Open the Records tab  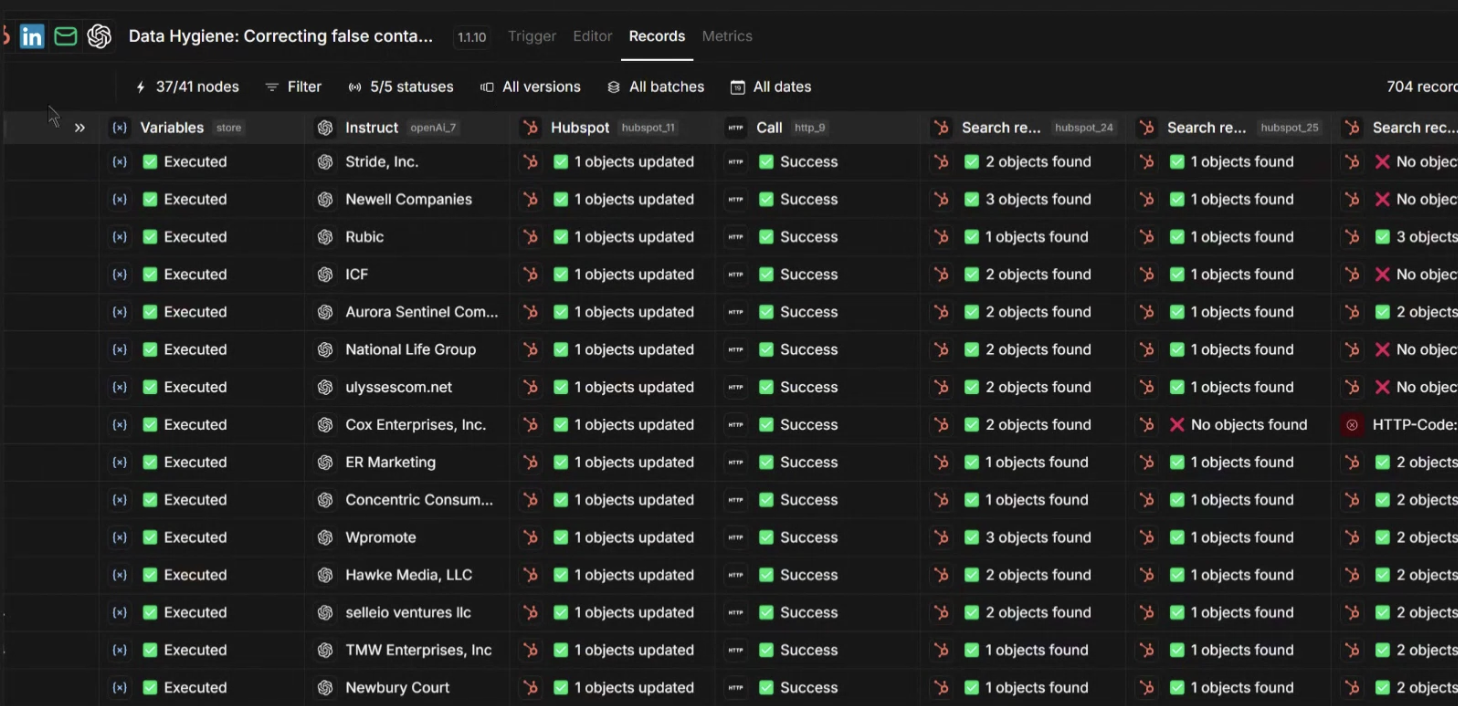(x=657, y=36)
